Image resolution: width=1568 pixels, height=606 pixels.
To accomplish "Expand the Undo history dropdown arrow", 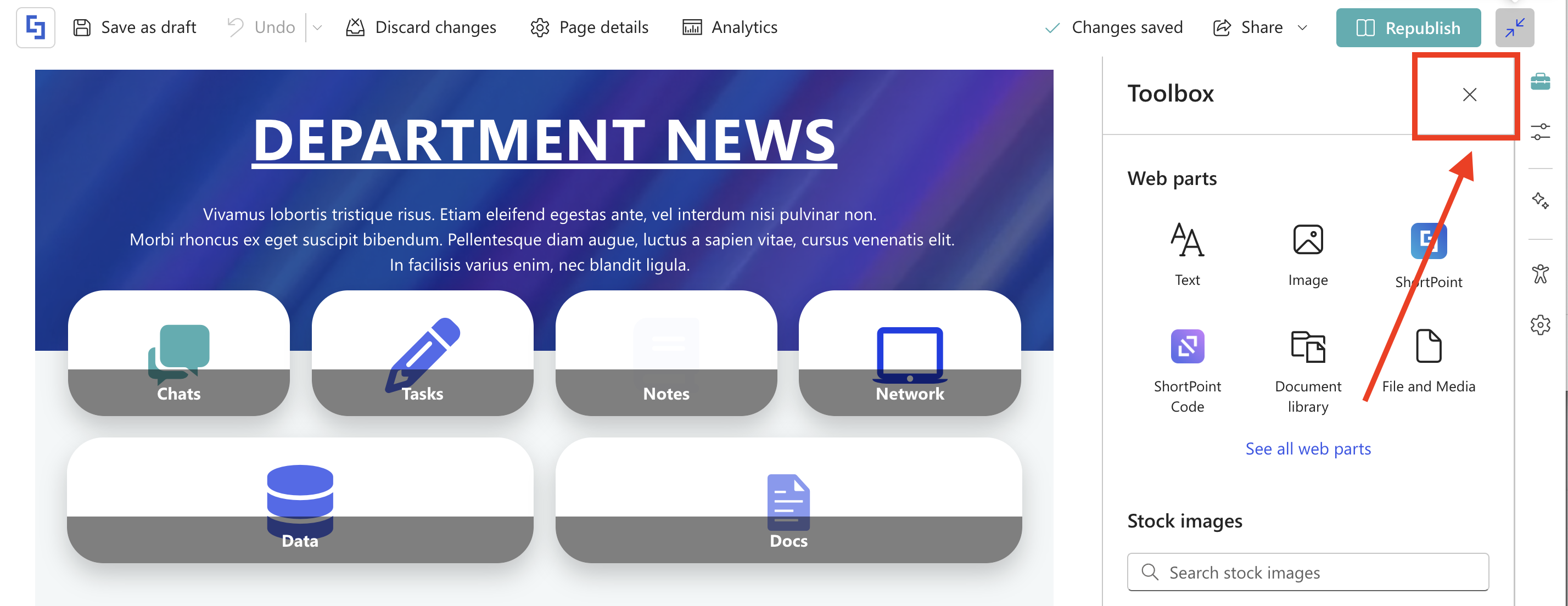I will [317, 27].
